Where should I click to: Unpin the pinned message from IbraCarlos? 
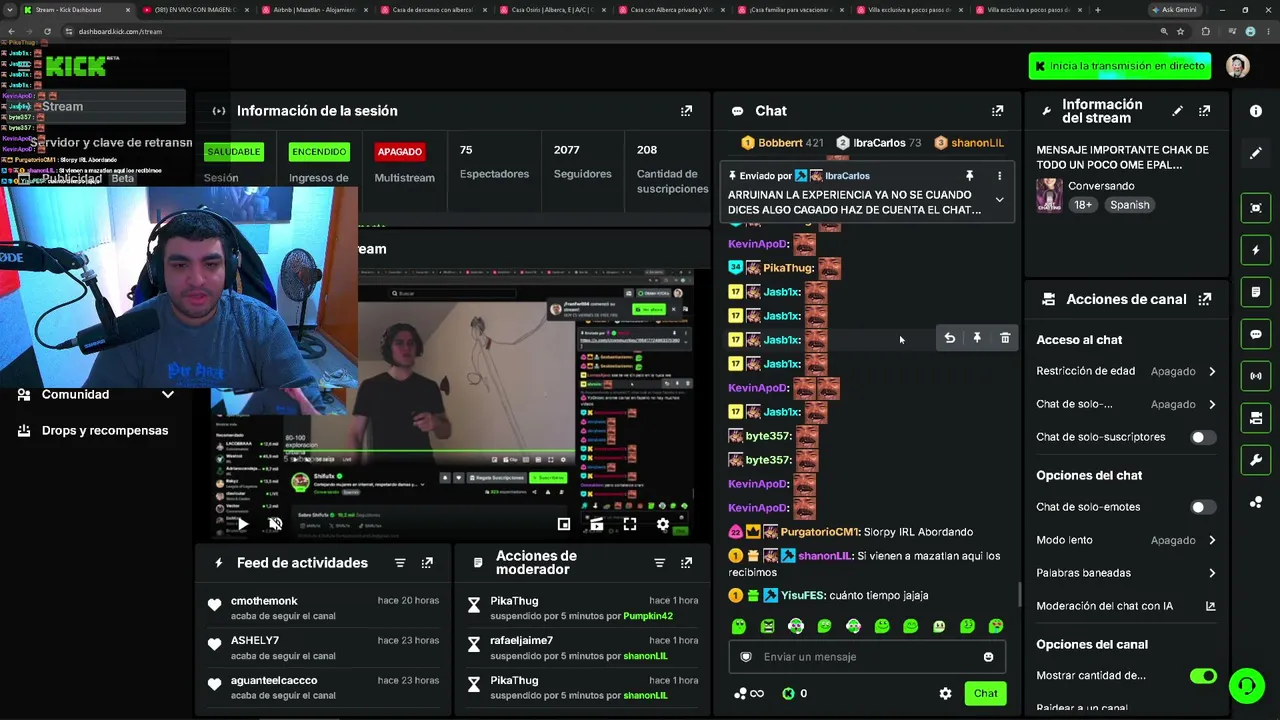point(969,176)
